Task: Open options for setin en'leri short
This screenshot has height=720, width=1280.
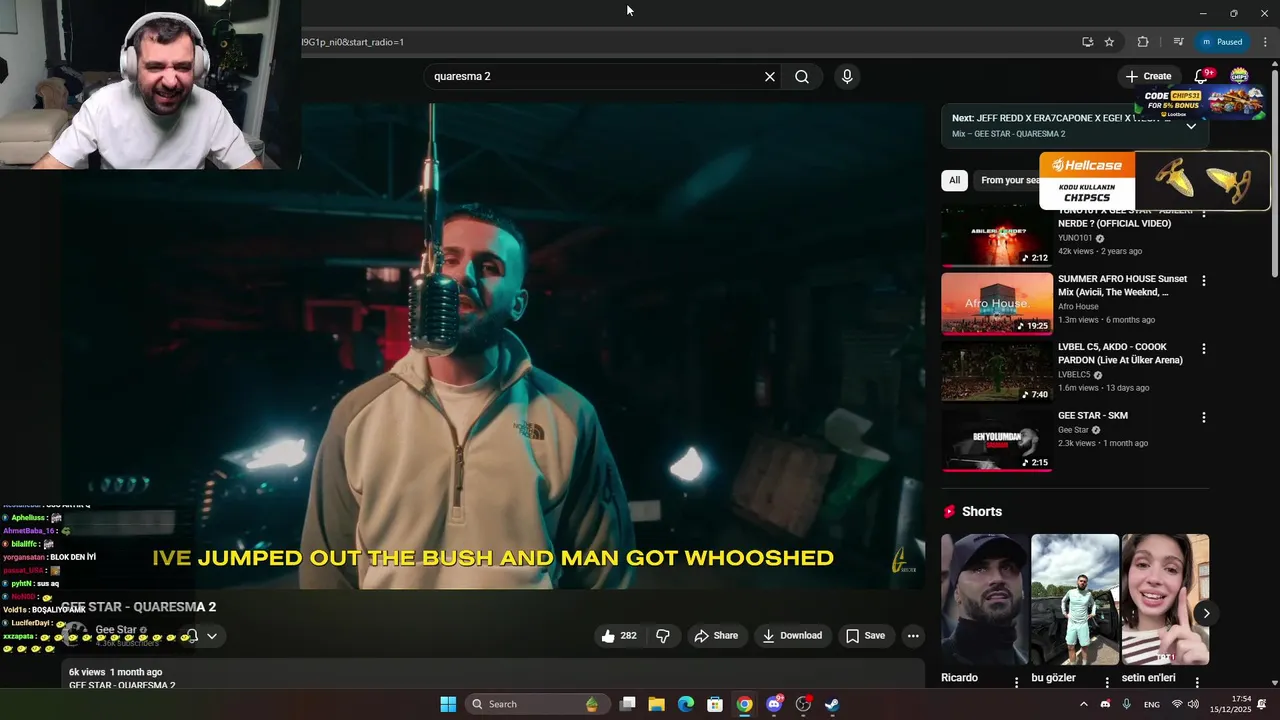Action: [1197, 681]
